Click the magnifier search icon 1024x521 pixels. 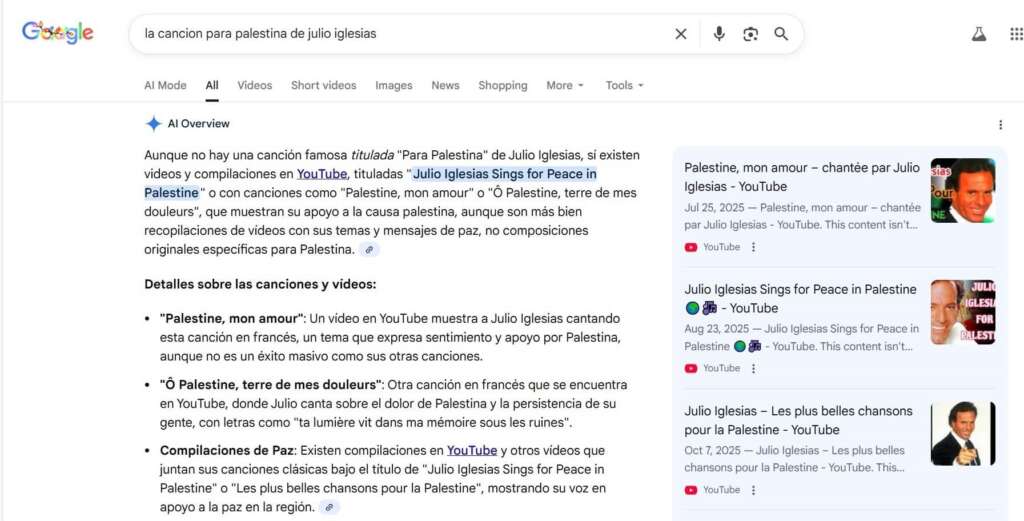coord(781,34)
